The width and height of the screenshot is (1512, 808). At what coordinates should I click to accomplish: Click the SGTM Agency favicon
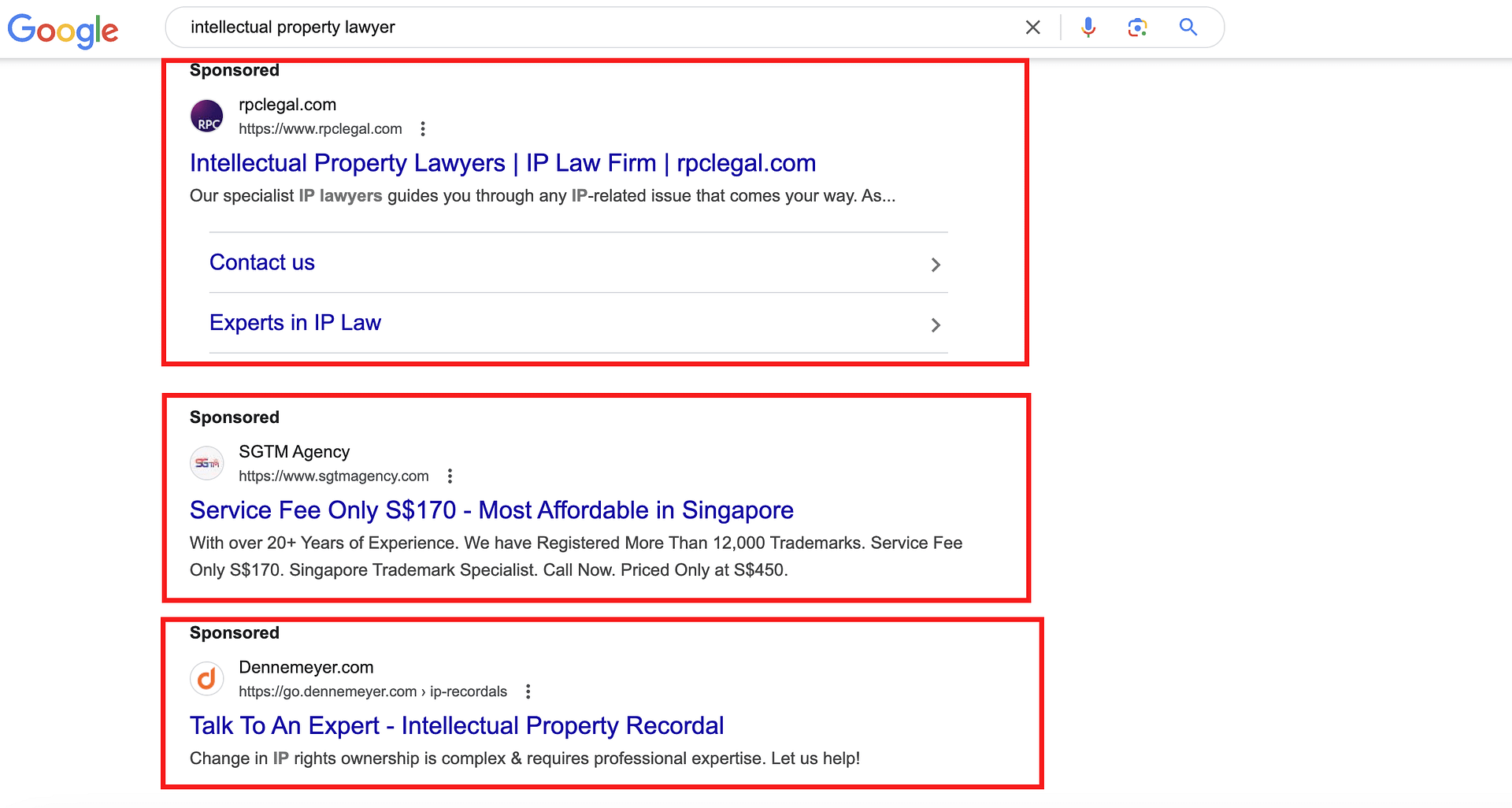207,463
